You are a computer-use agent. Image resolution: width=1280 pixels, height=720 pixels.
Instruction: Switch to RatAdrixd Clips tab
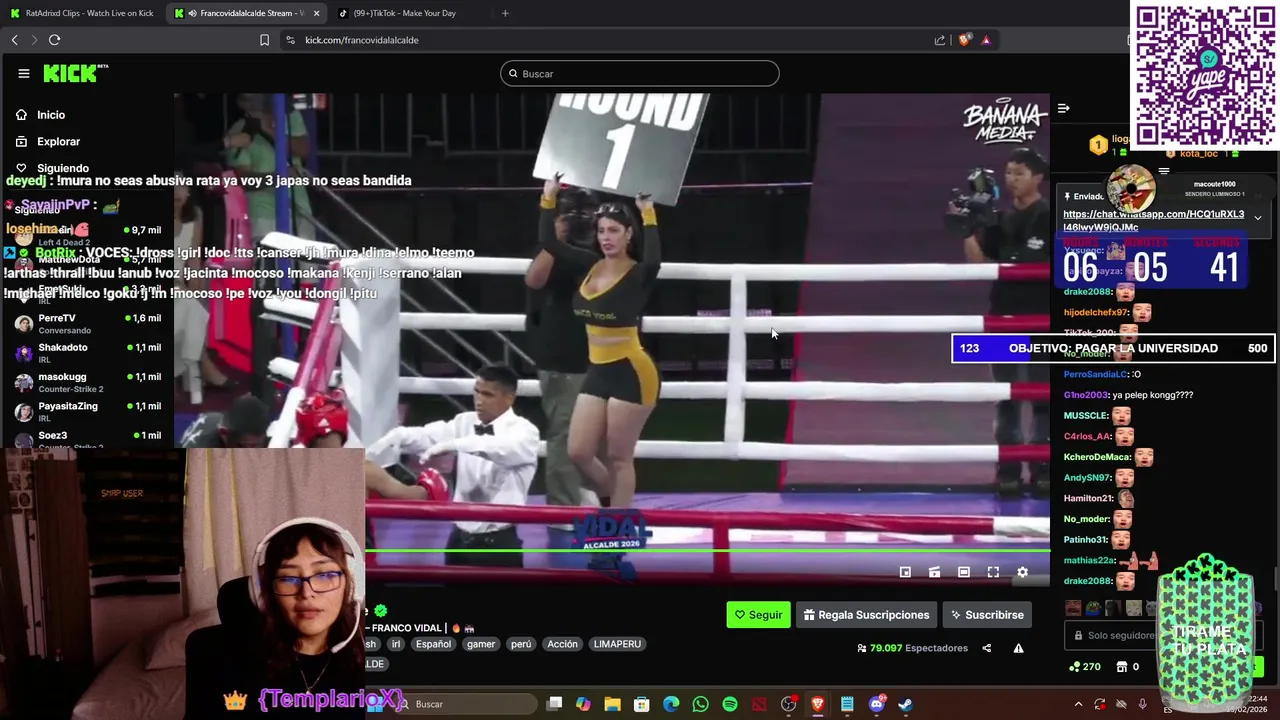pyautogui.click(x=83, y=13)
